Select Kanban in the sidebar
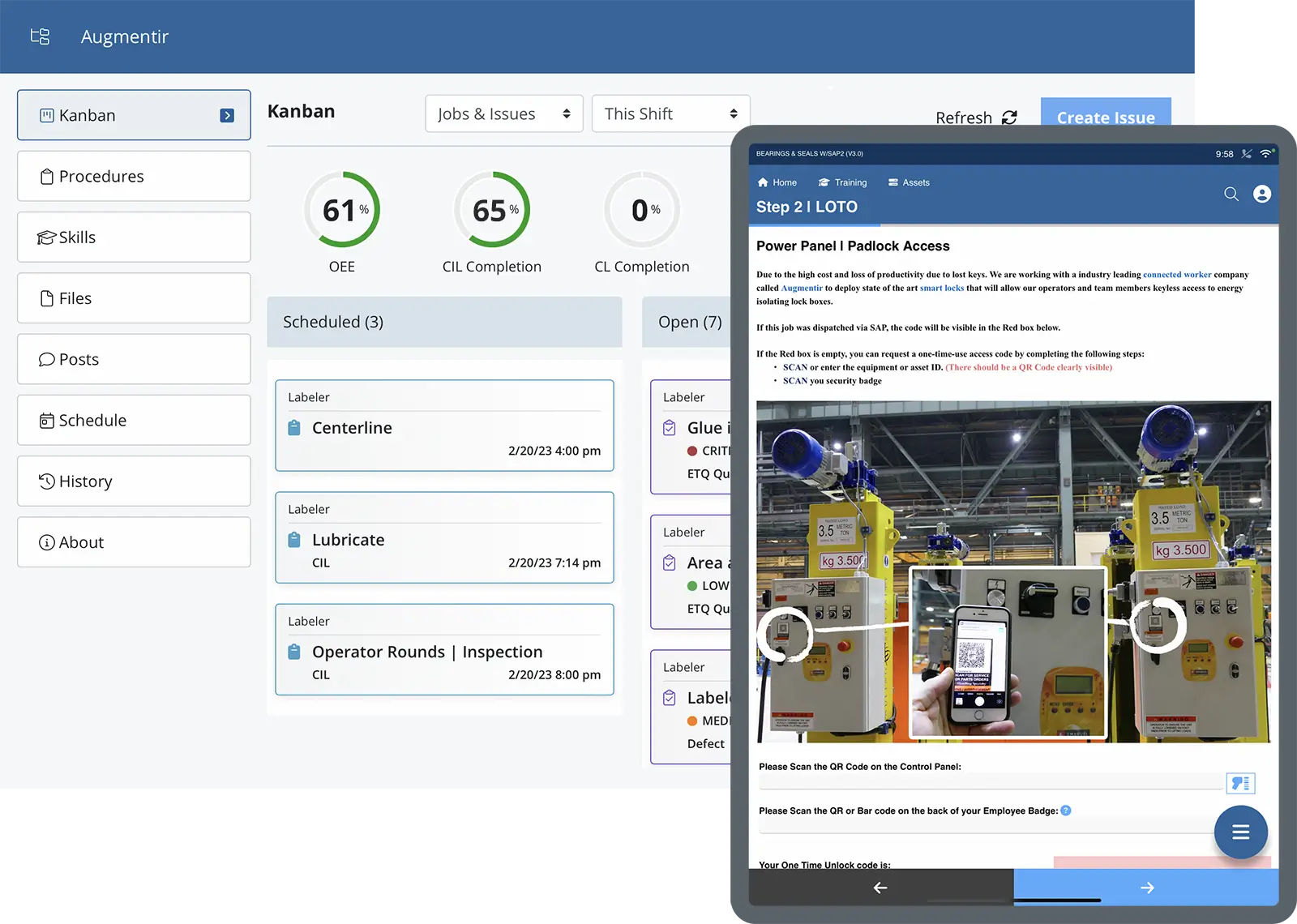This screenshot has height=924, width=1297. pos(134,115)
